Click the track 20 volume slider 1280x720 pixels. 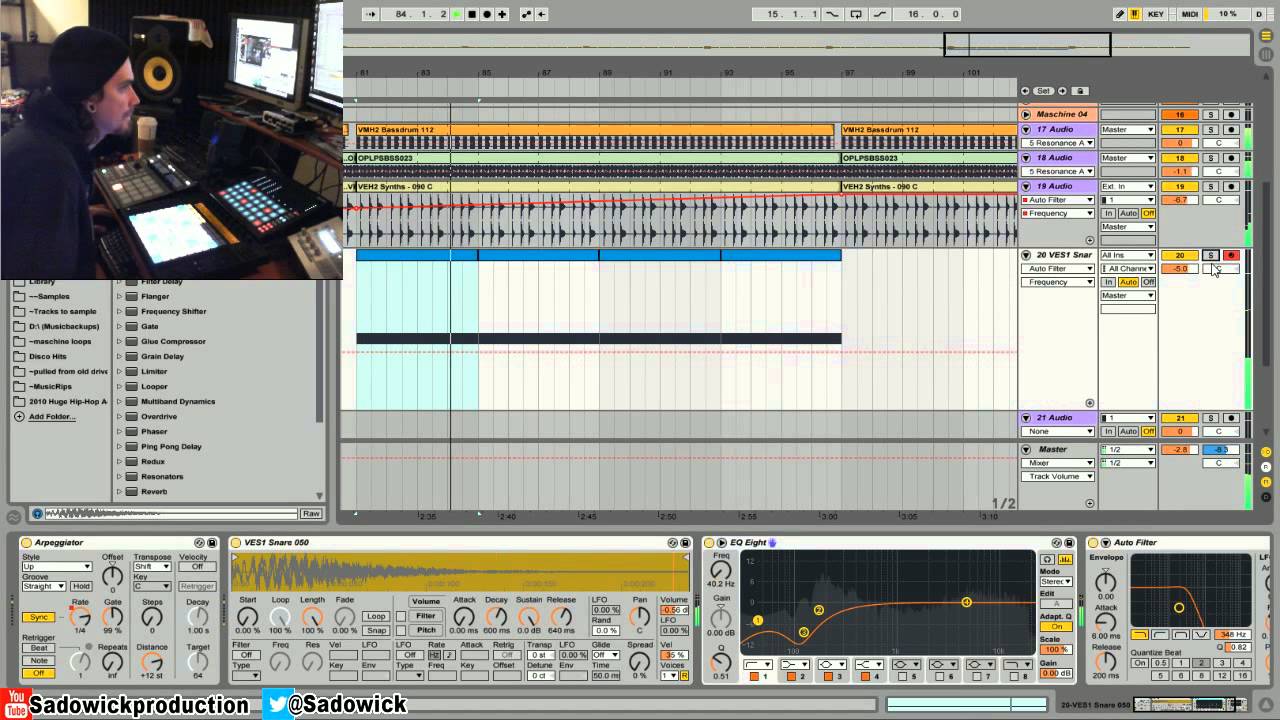click(1180, 269)
